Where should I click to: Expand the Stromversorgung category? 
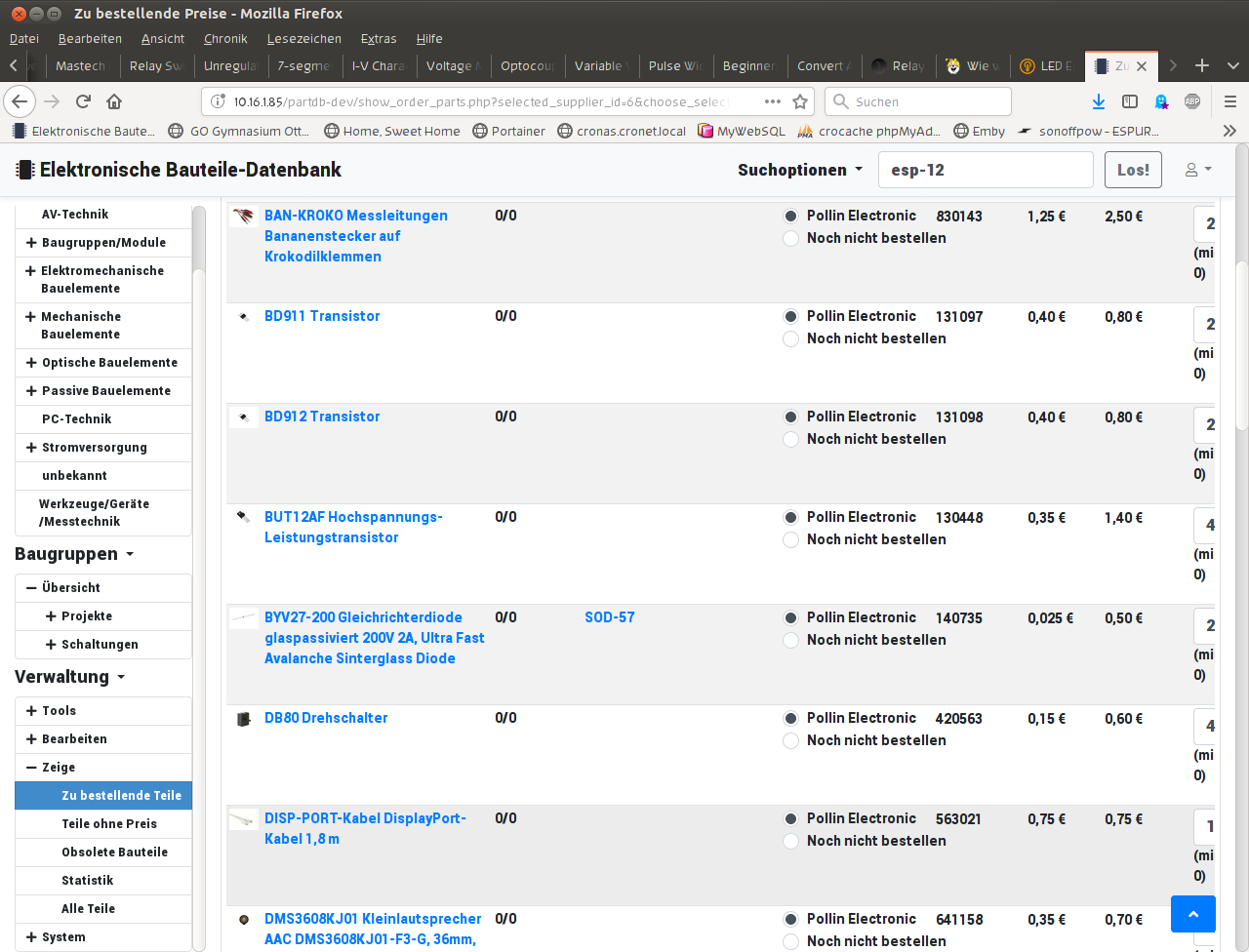pos(31,448)
